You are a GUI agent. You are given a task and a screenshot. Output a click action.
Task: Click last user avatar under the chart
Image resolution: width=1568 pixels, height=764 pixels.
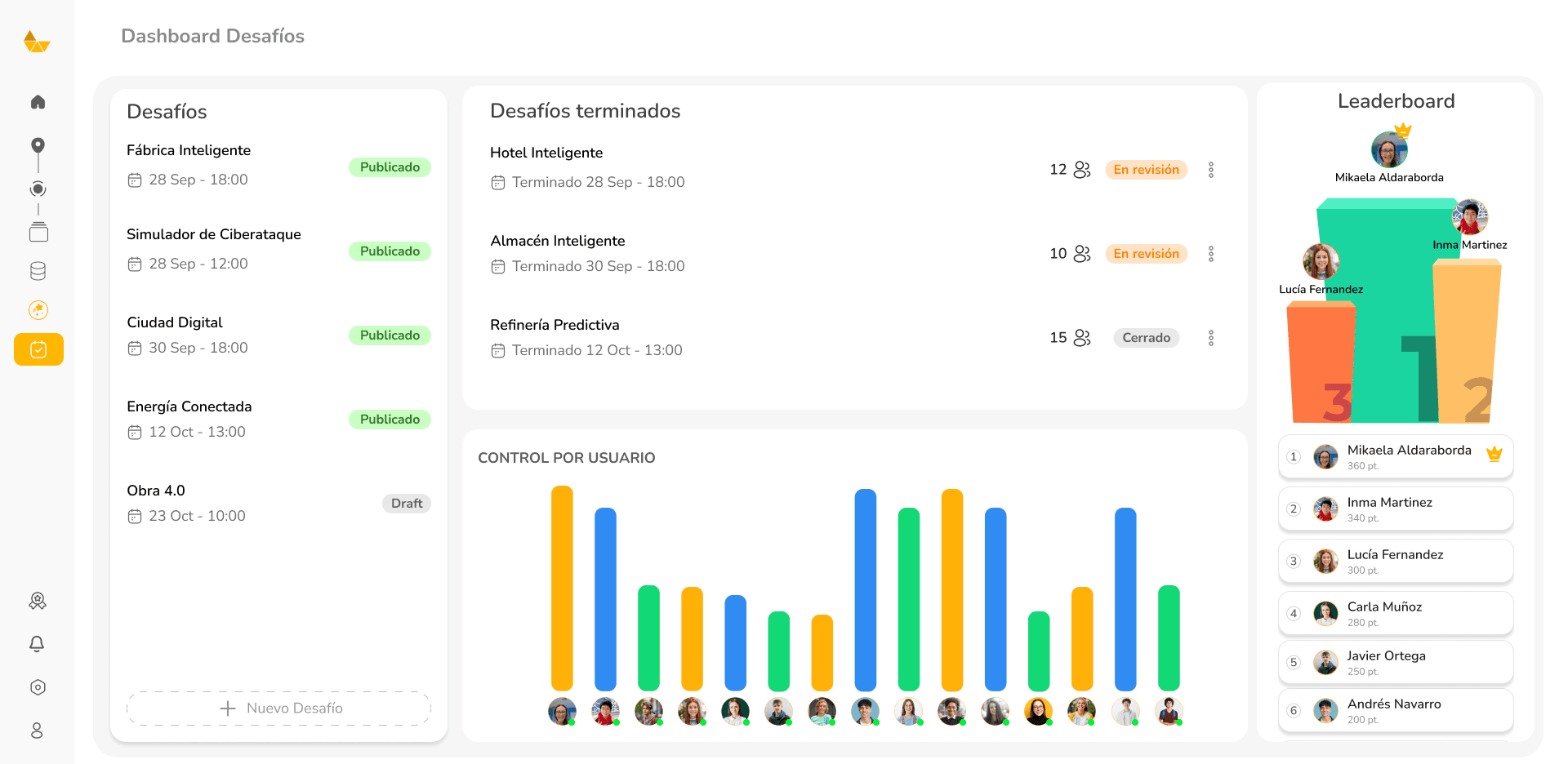click(1169, 712)
